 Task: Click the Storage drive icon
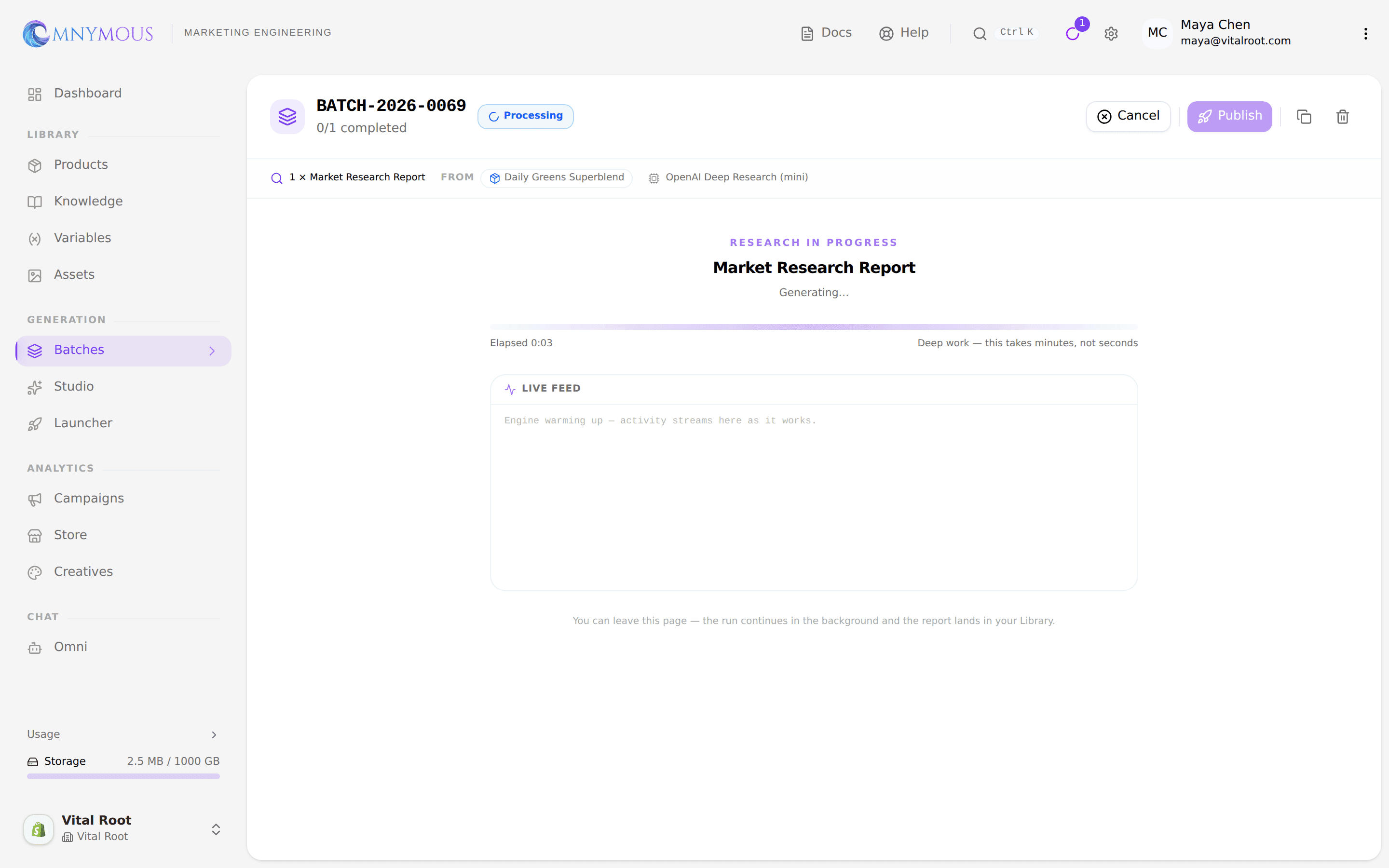(x=33, y=762)
